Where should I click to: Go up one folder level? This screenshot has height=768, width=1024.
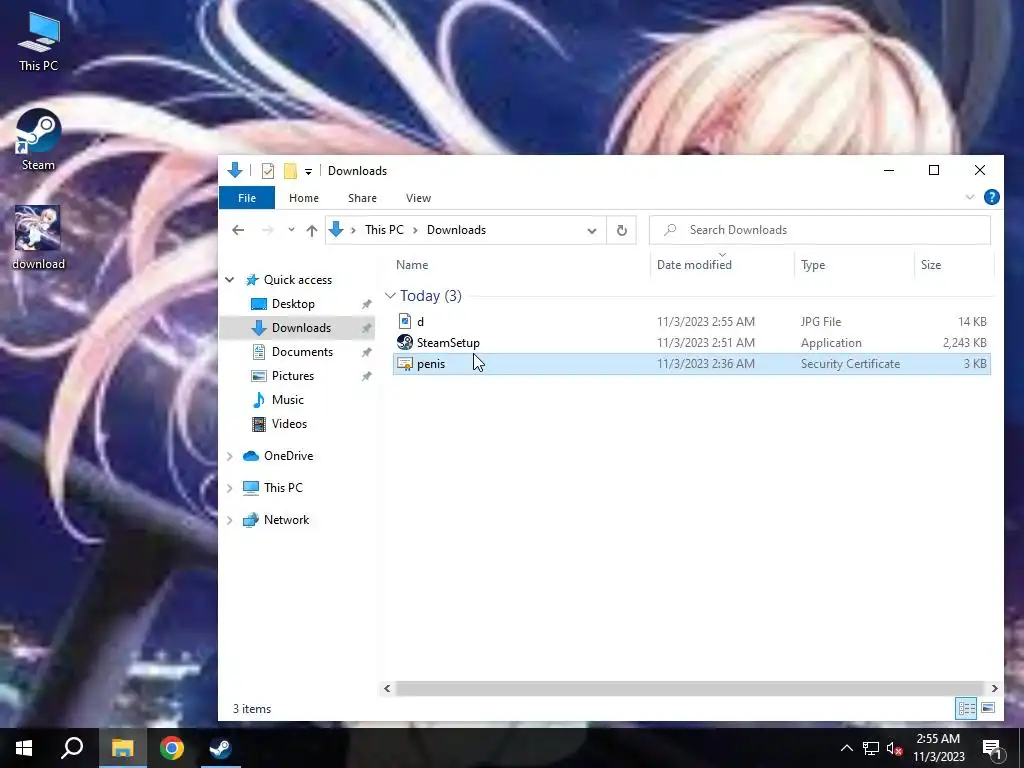click(312, 230)
